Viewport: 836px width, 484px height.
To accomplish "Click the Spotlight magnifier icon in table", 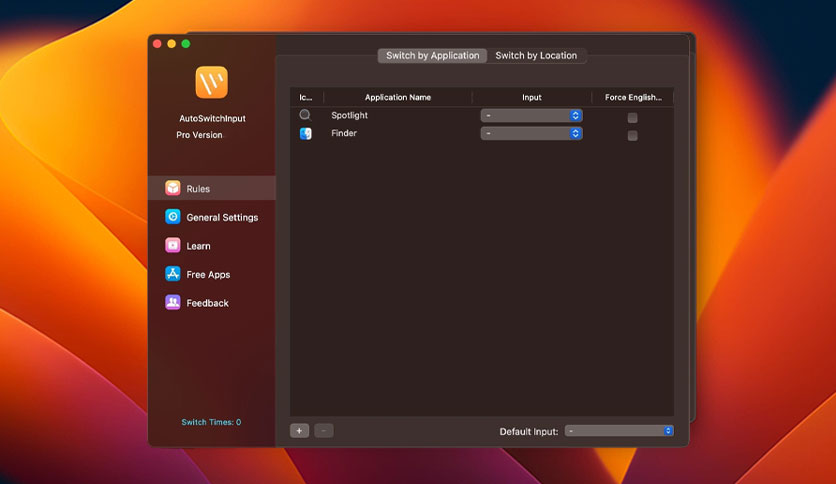I will [x=305, y=115].
